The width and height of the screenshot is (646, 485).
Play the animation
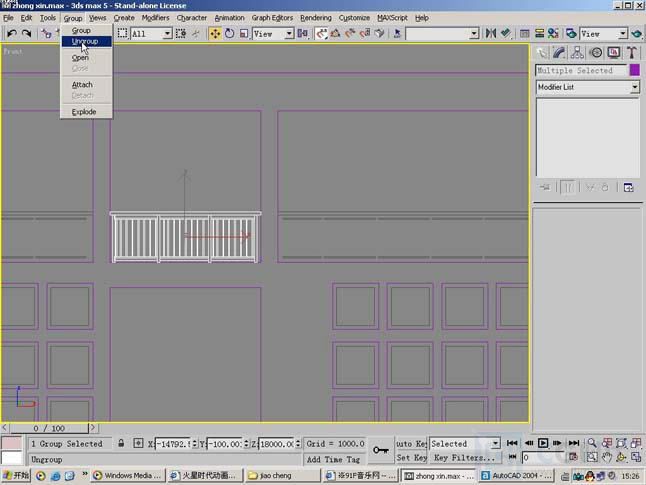pos(543,443)
